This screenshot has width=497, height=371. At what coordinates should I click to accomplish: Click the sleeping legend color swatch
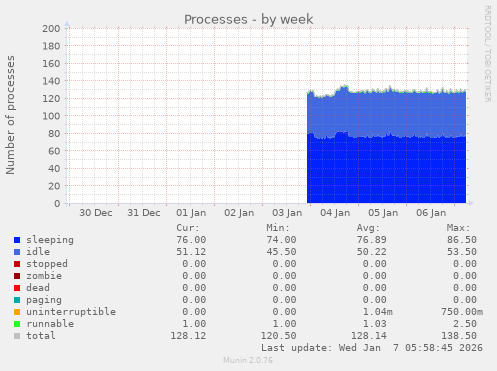tap(17, 240)
